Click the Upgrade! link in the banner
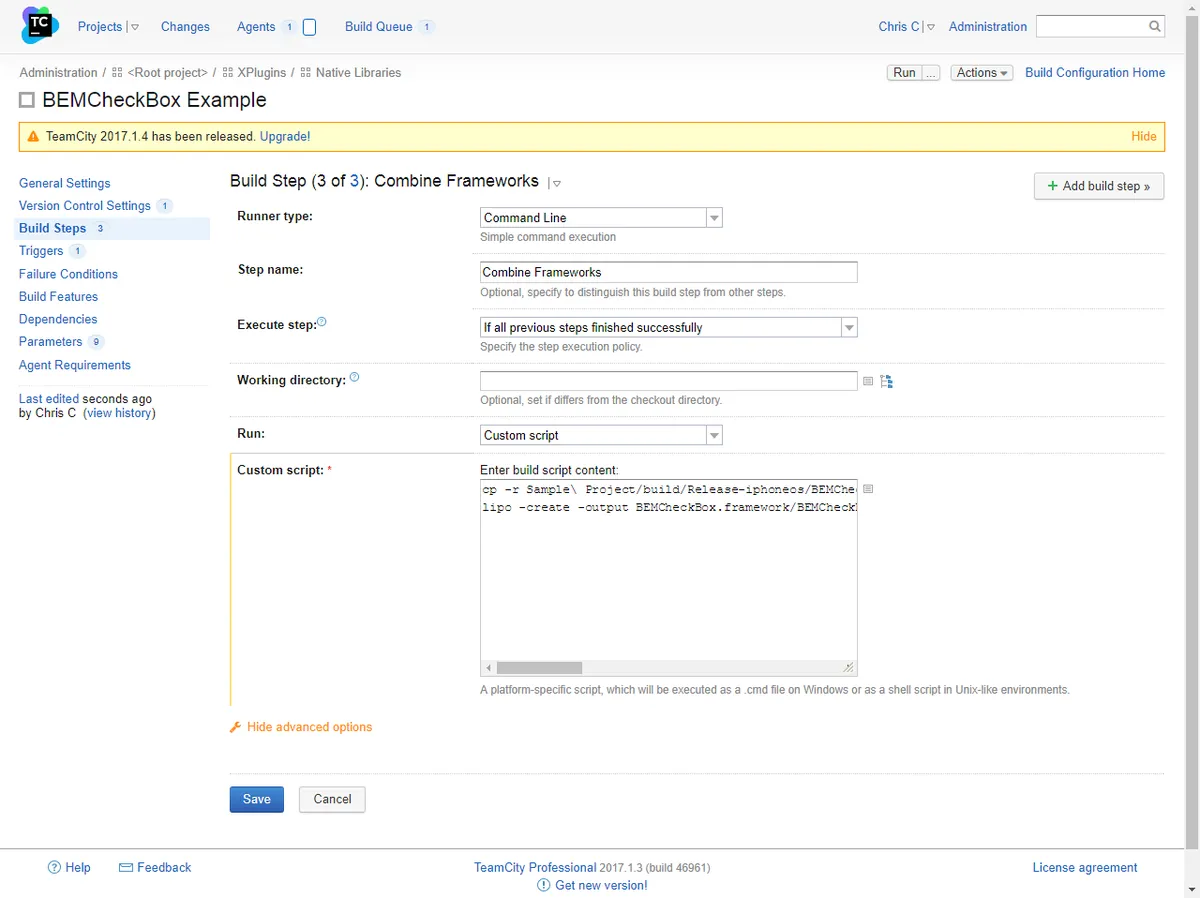 (x=285, y=137)
